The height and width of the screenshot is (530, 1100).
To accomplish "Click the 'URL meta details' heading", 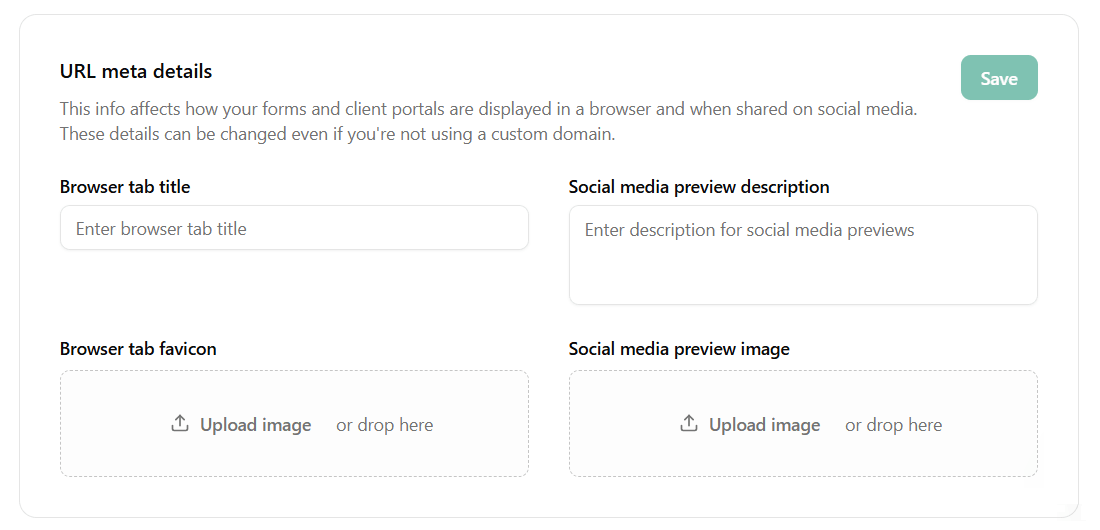I will [136, 72].
